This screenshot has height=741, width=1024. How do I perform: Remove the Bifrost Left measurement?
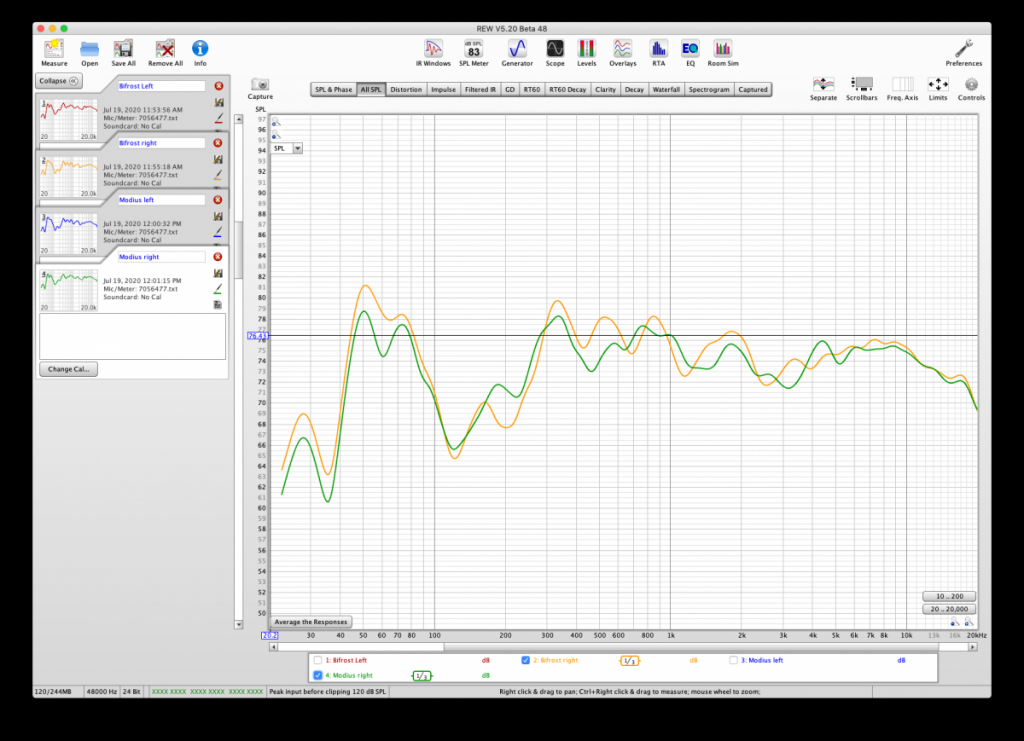coord(218,86)
